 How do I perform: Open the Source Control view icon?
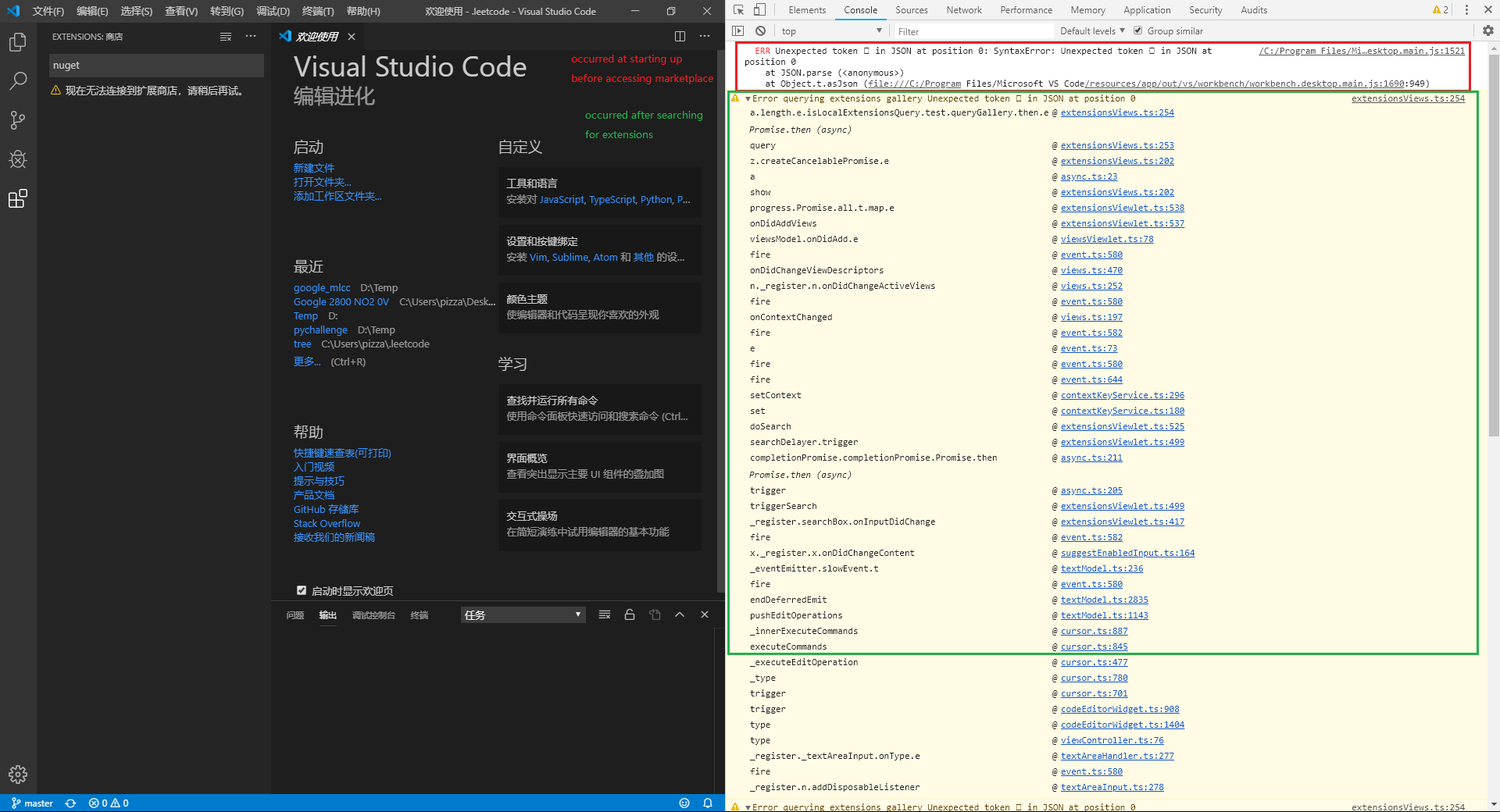click(x=17, y=120)
